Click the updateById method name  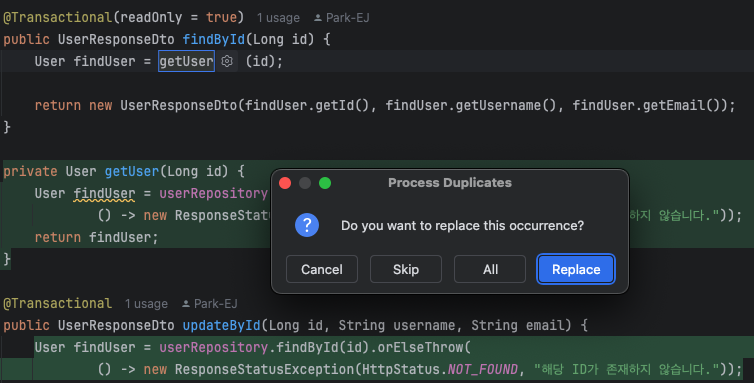222,325
